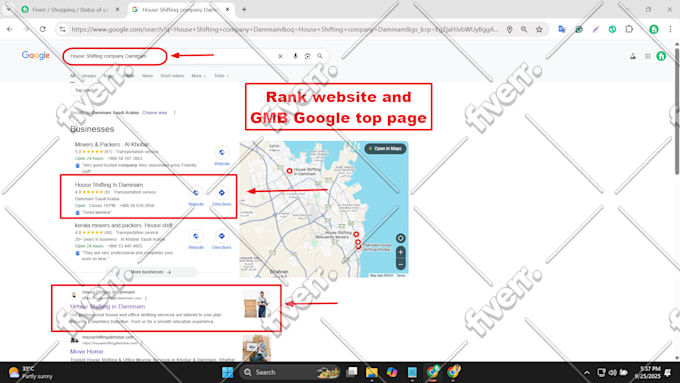680x383 pixels.
Task: Open House Shifting in Dammam result title
Action: pos(108,306)
